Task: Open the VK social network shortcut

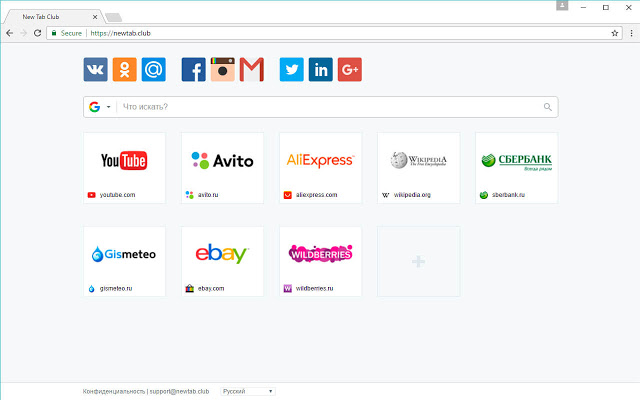Action: pyautogui.click(x=96, y=69)
